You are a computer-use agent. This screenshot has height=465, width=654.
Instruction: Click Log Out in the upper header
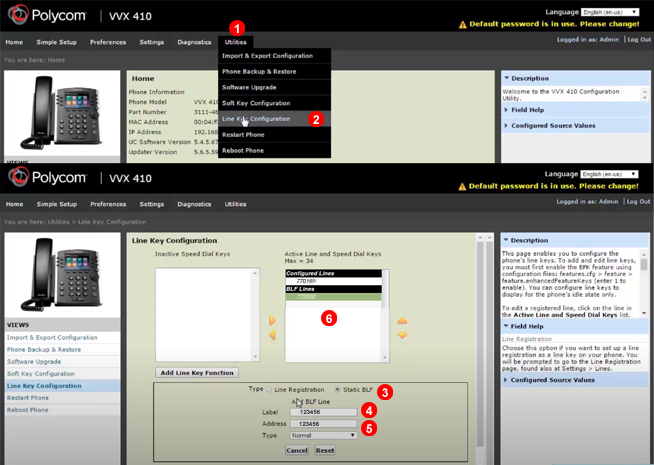click(639, 40)
